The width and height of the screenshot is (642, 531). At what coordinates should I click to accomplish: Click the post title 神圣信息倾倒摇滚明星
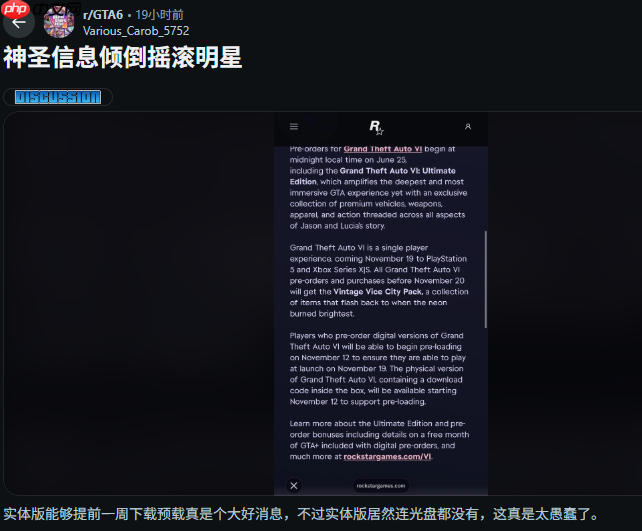pyautogui.click(x=123, y=57)
